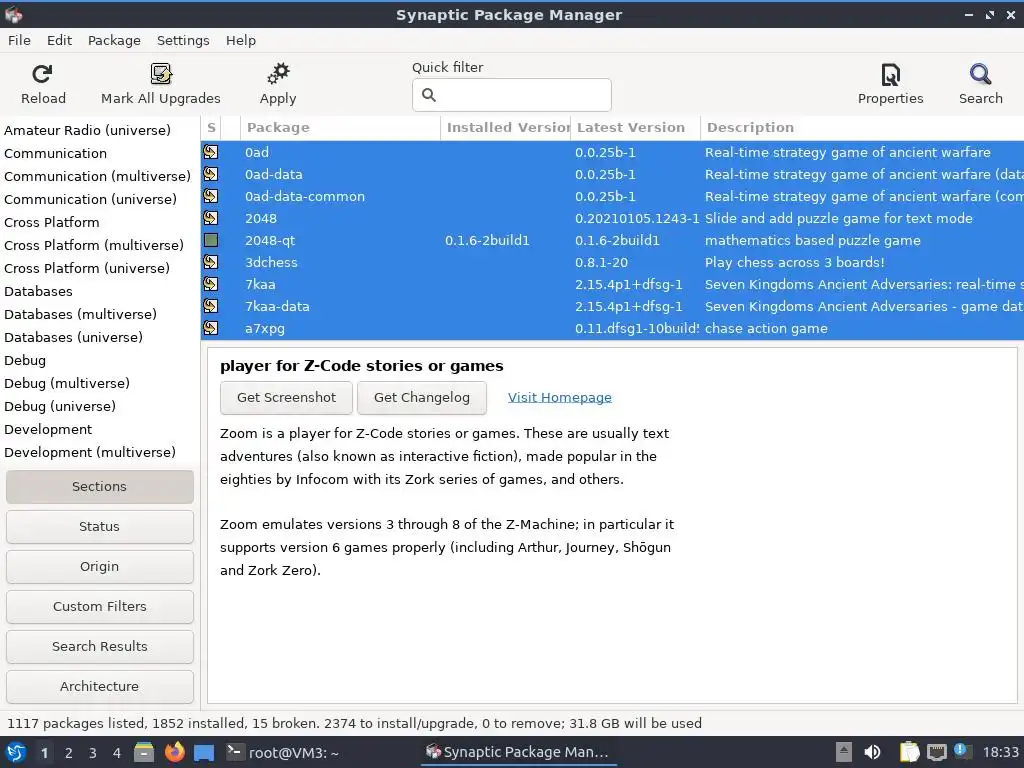1024x768 pixels.
Task: Click the magnifier icon in Quick filter
Action: 429,95
